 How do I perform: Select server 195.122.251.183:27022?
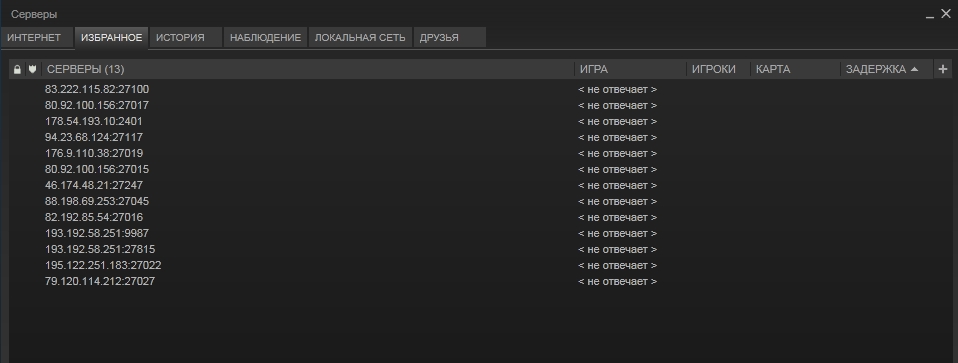(103, 265)
